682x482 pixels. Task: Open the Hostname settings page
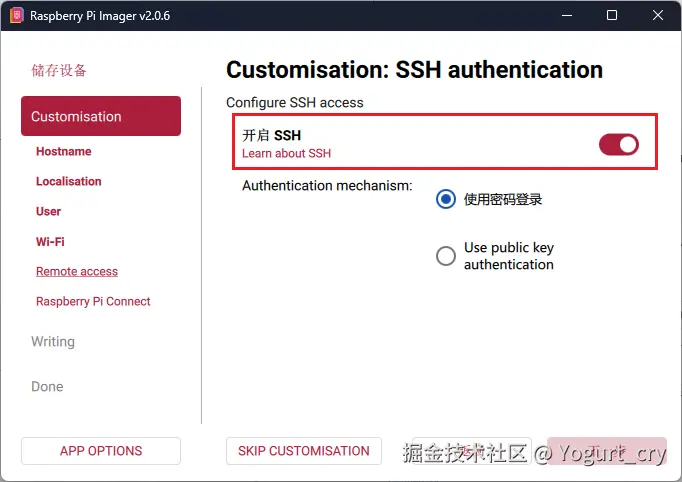click(64, 151)
